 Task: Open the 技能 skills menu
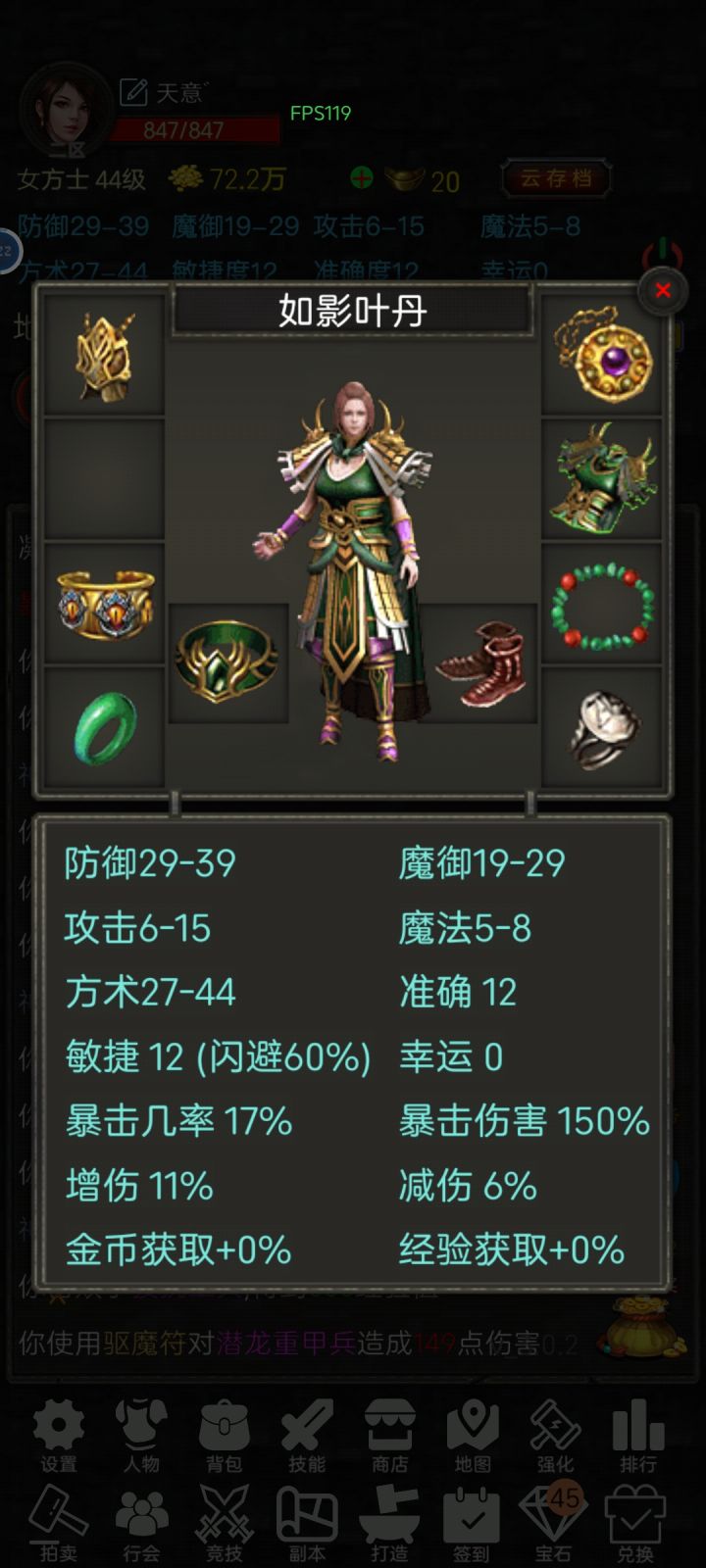(x=307, y=1436)
